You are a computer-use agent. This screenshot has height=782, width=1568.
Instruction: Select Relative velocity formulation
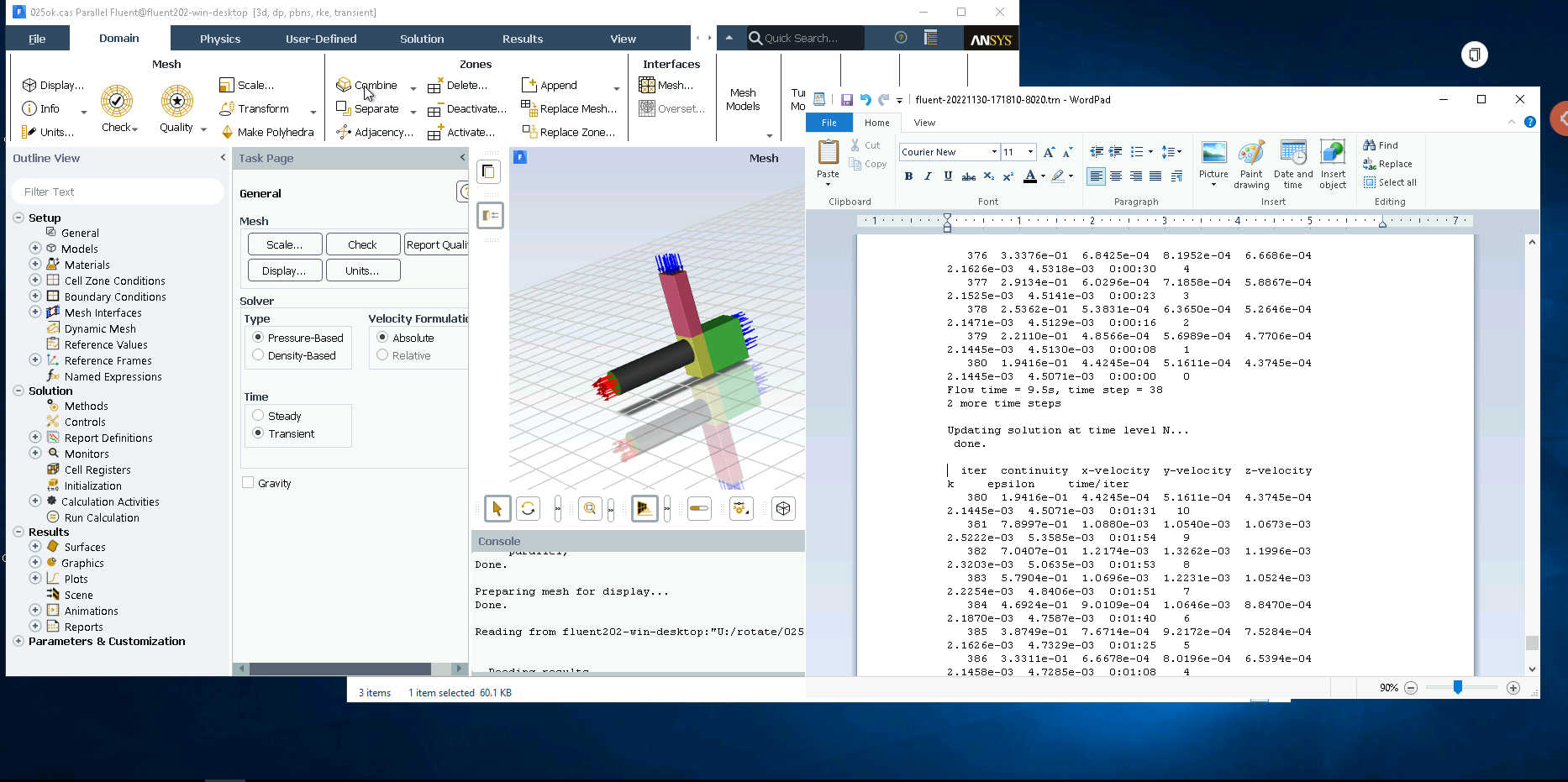pyautogui.click(x=382, y=355)
